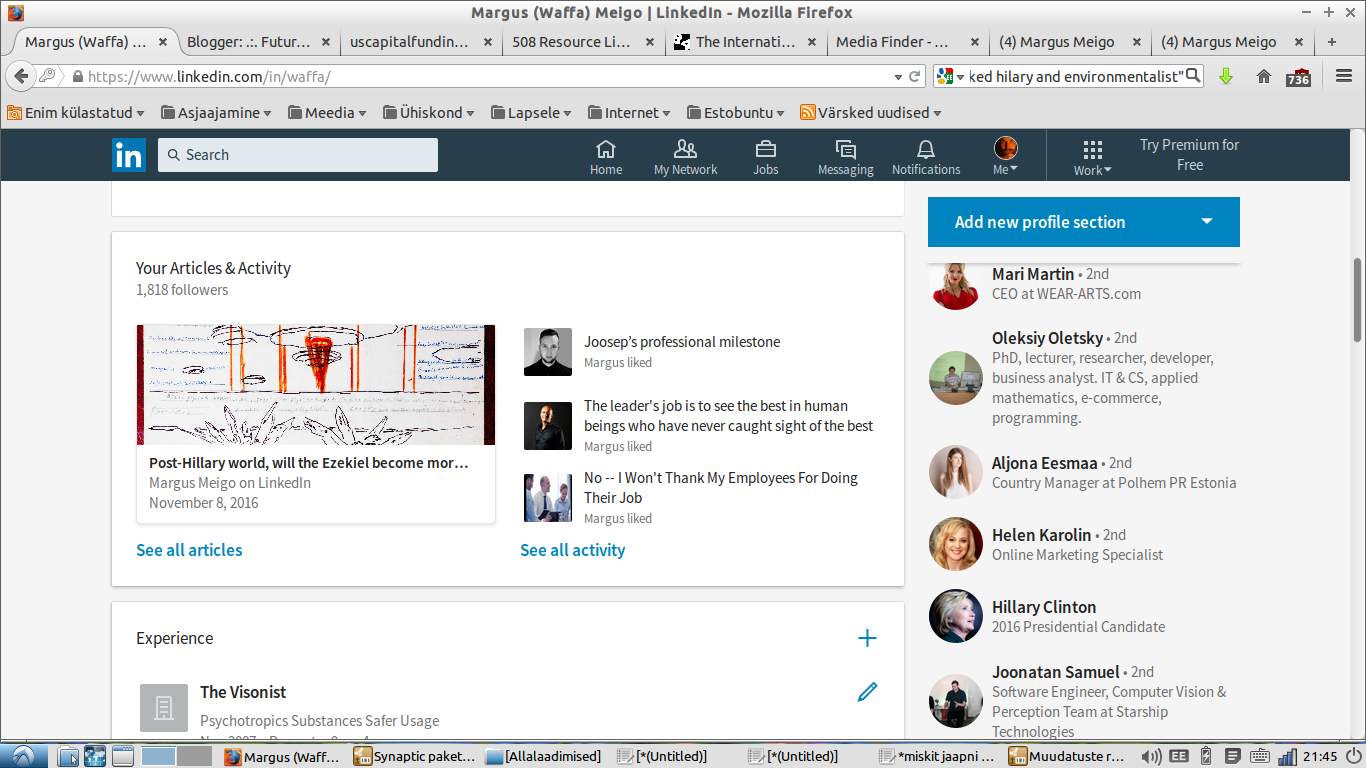Open Värsked uudised feed menu
This screenshot has height=768, width=1366.
coord(871,113)
